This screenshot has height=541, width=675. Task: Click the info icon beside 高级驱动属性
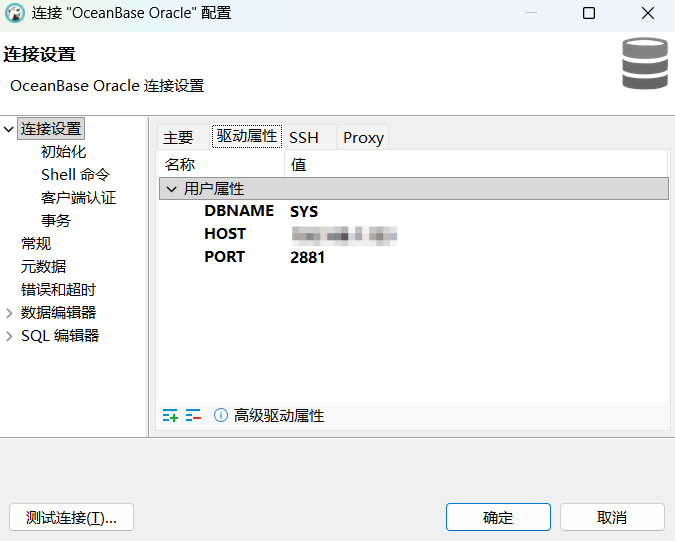(220, 415)
